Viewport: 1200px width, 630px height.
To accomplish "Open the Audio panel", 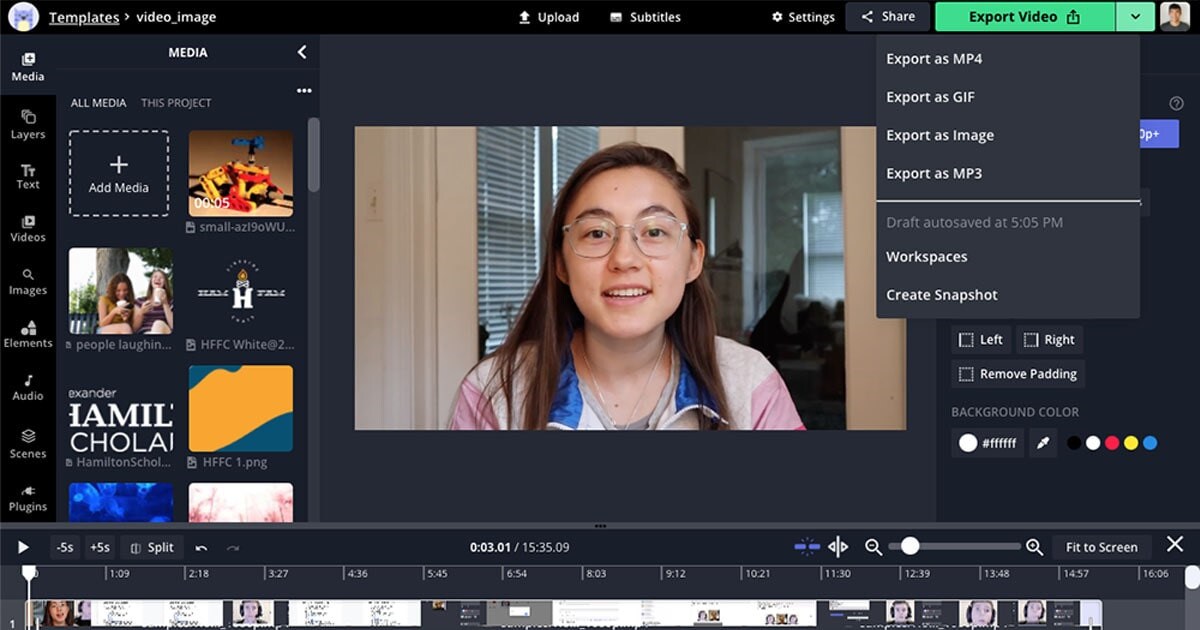I will tap(28, 388).
